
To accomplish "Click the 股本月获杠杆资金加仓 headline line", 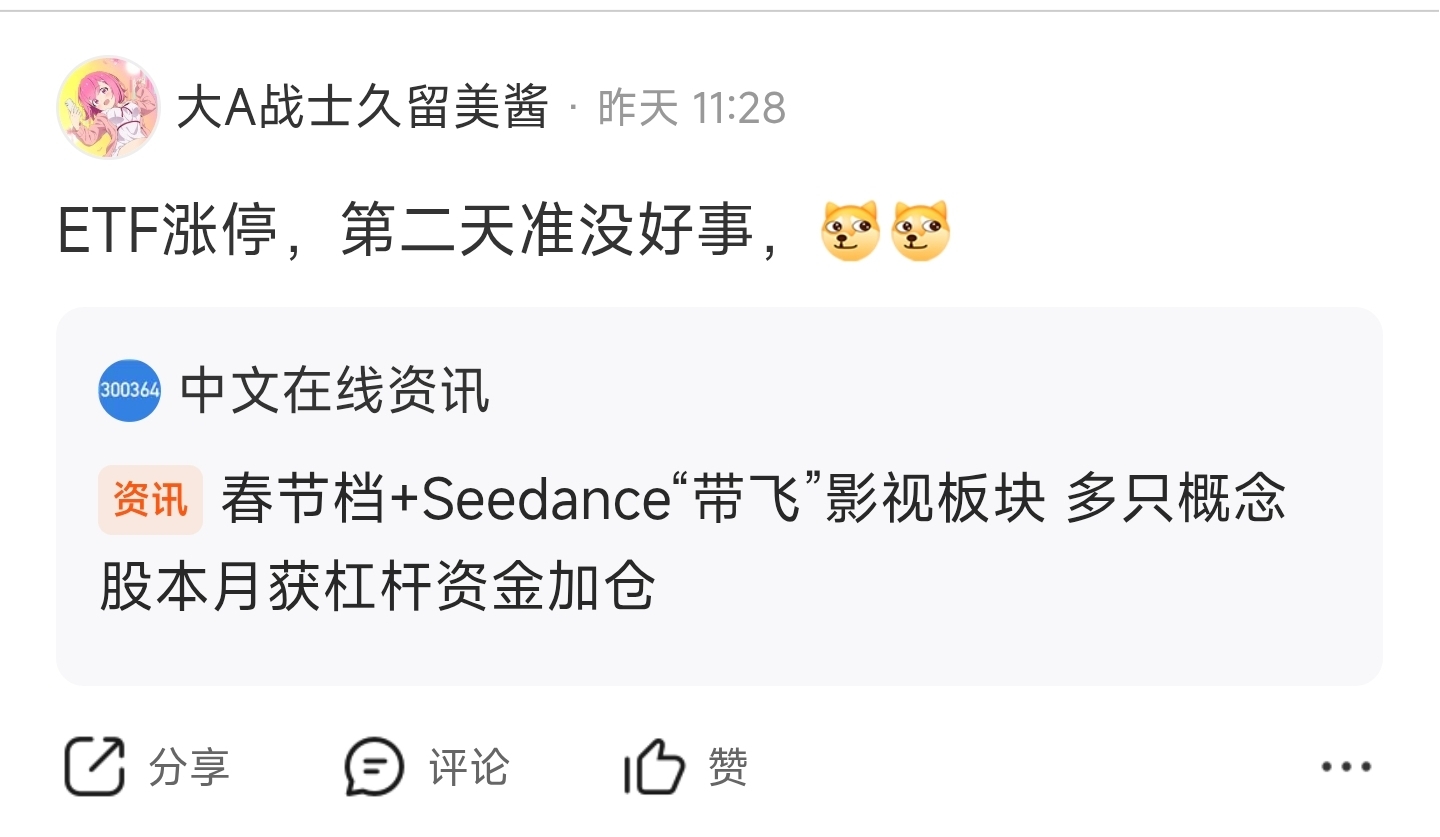I will click(377, 587).
